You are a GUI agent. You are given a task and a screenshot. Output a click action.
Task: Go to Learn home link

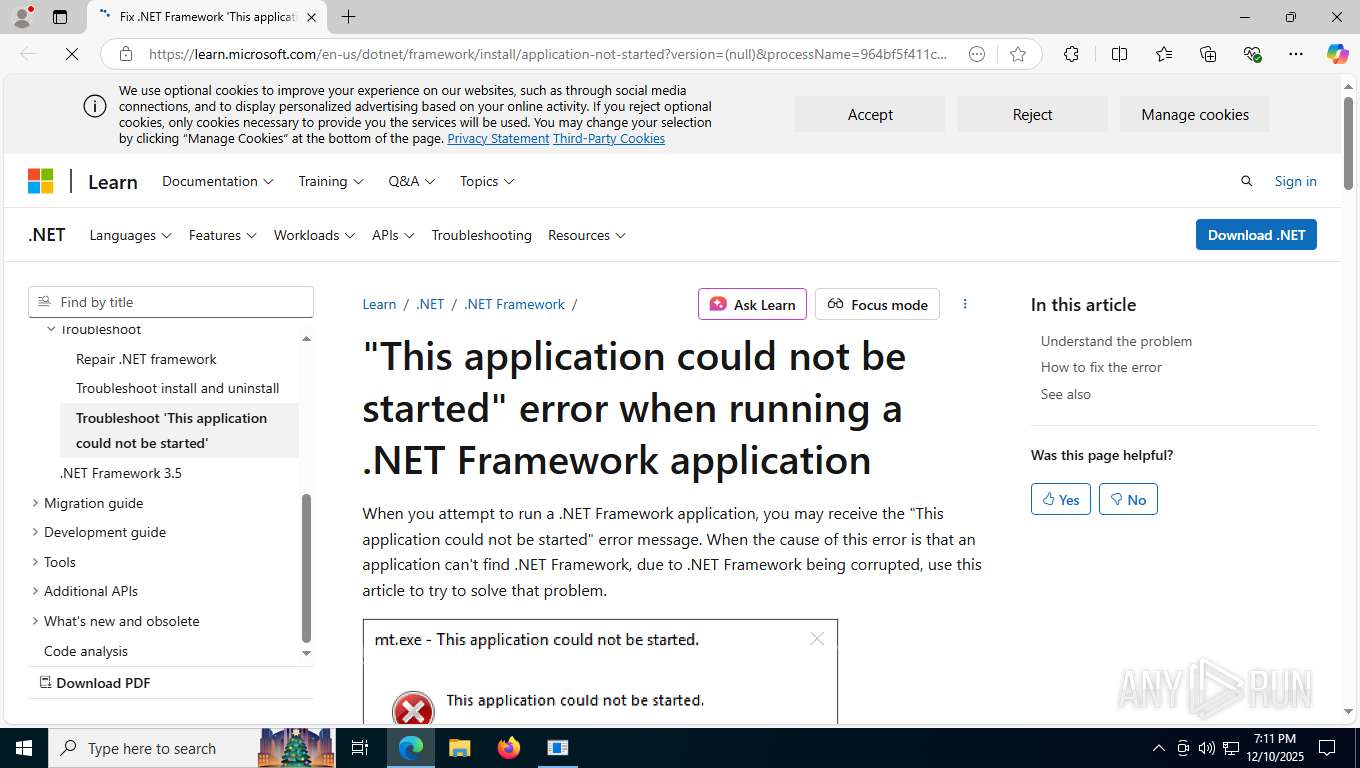tap(113, 181)
